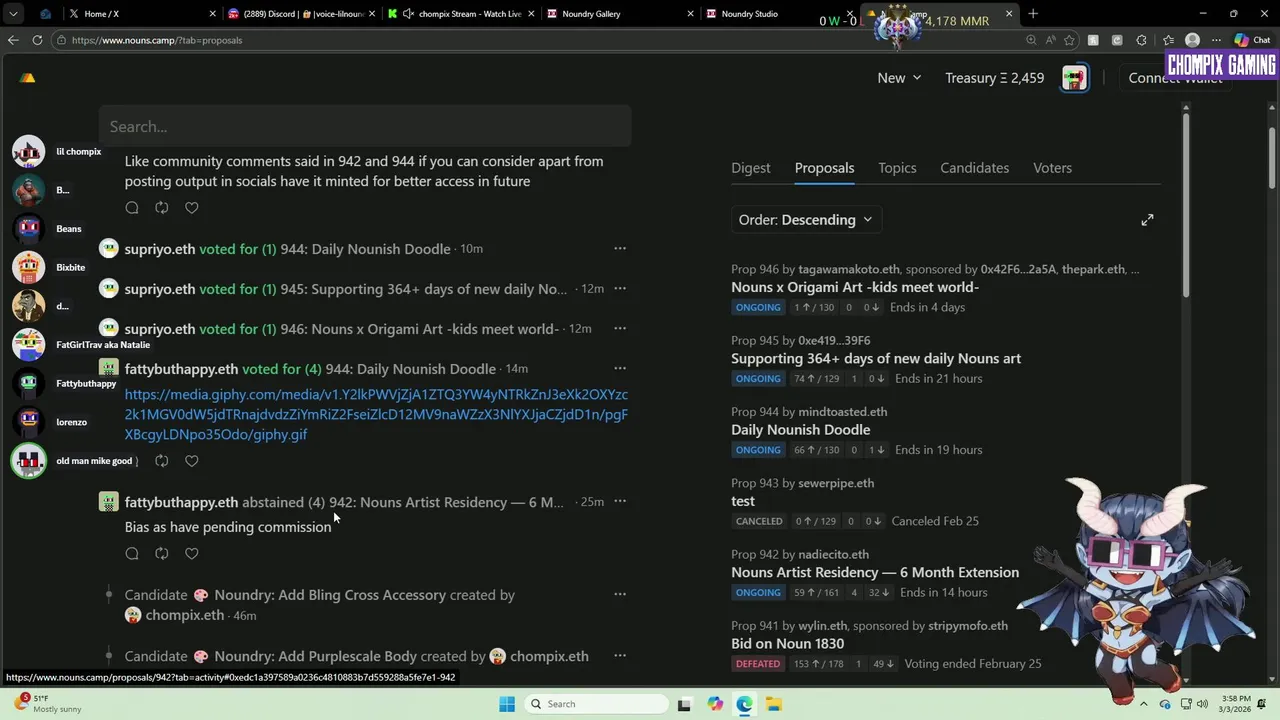Open proposal Nouns x Origami Art -kids meet world-
The height and width of the screenshot is (720, 1280).
855,287
